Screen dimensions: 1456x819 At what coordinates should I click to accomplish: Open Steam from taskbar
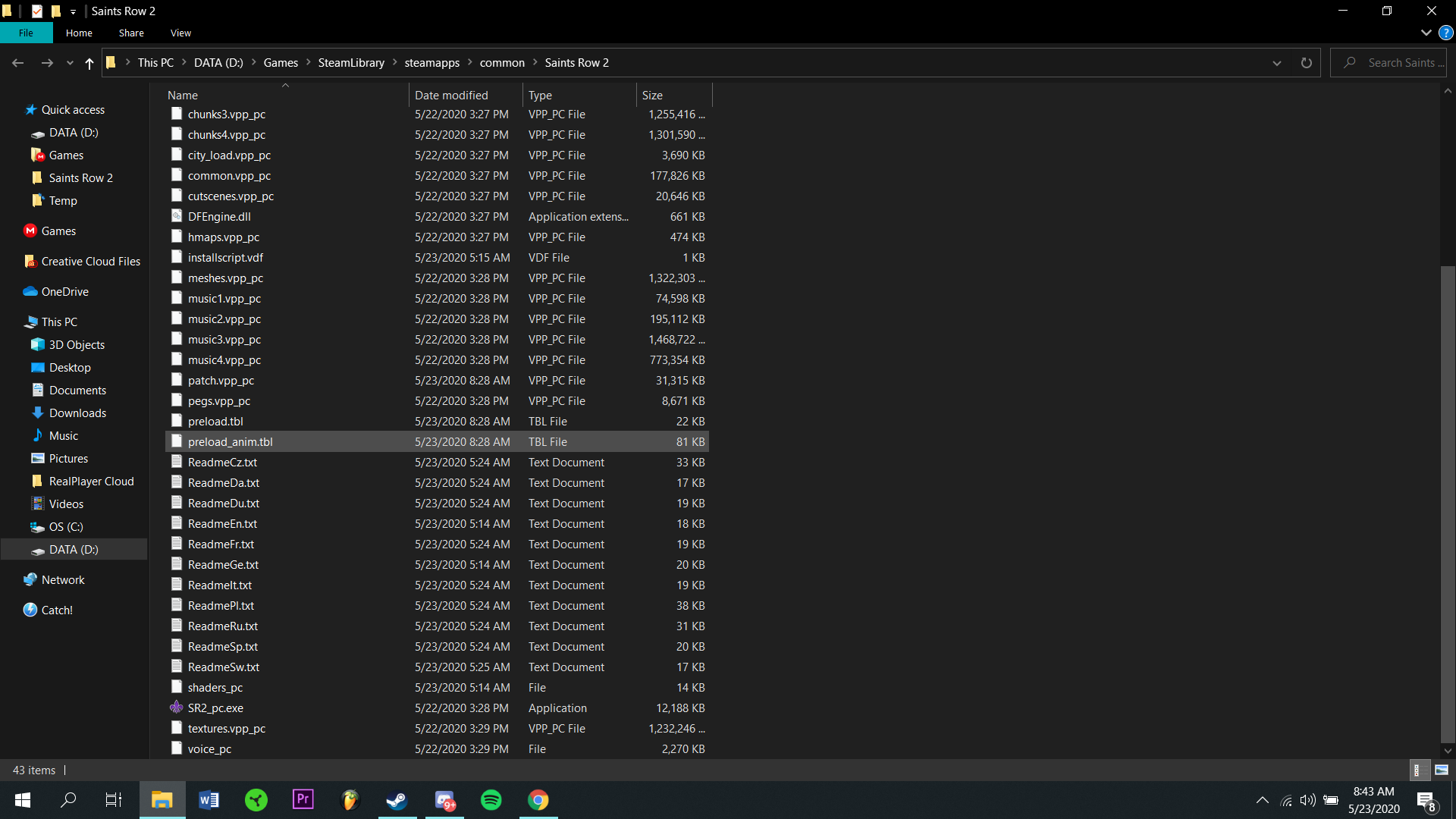pos(397,800)
